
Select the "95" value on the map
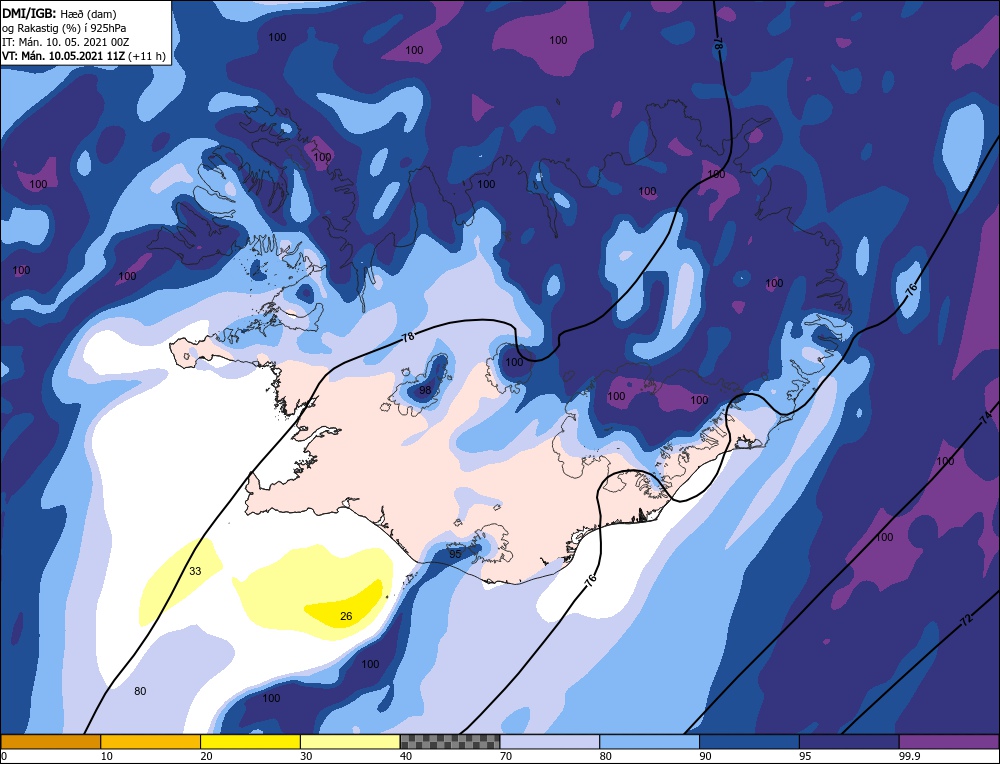[x=455, y=554]
